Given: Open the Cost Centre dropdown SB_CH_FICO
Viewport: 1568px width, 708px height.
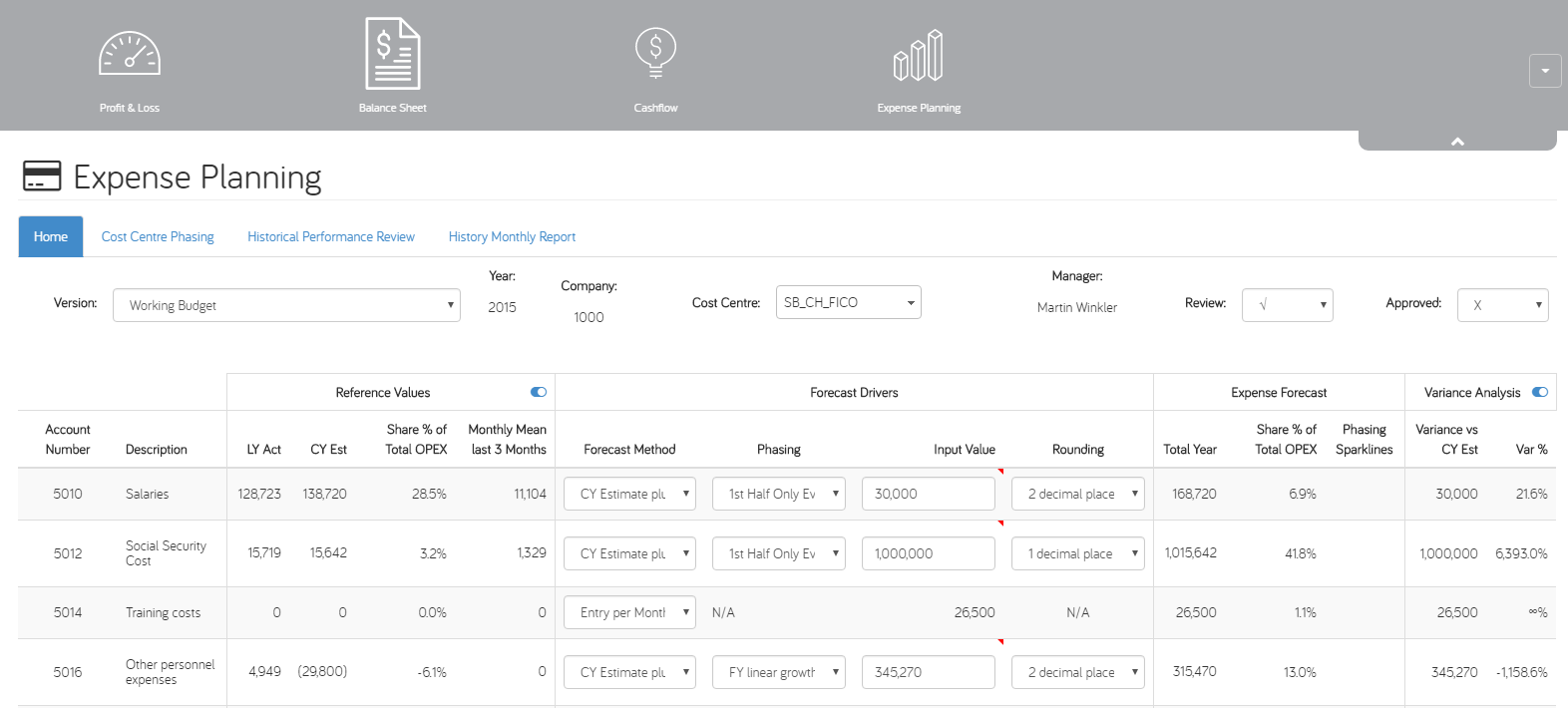Looking at the screenshot, I should 849,302.
